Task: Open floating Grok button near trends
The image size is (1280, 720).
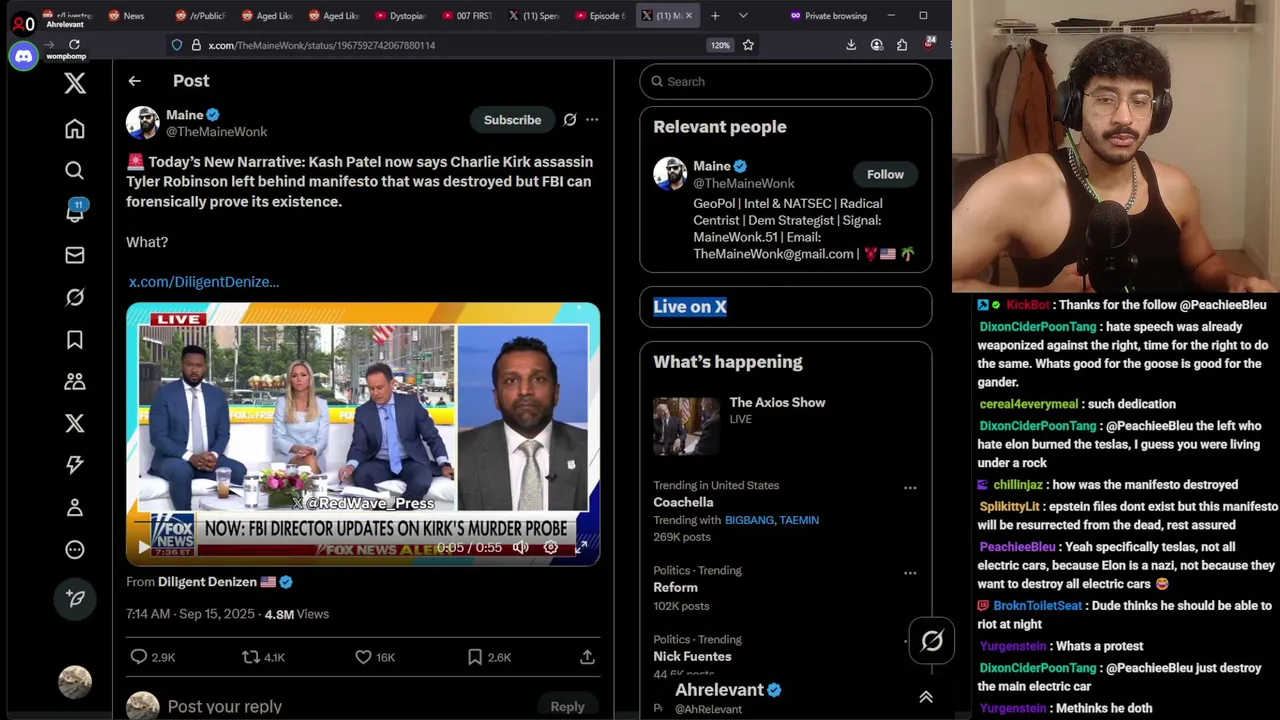Action: click(x=932, y=641)
